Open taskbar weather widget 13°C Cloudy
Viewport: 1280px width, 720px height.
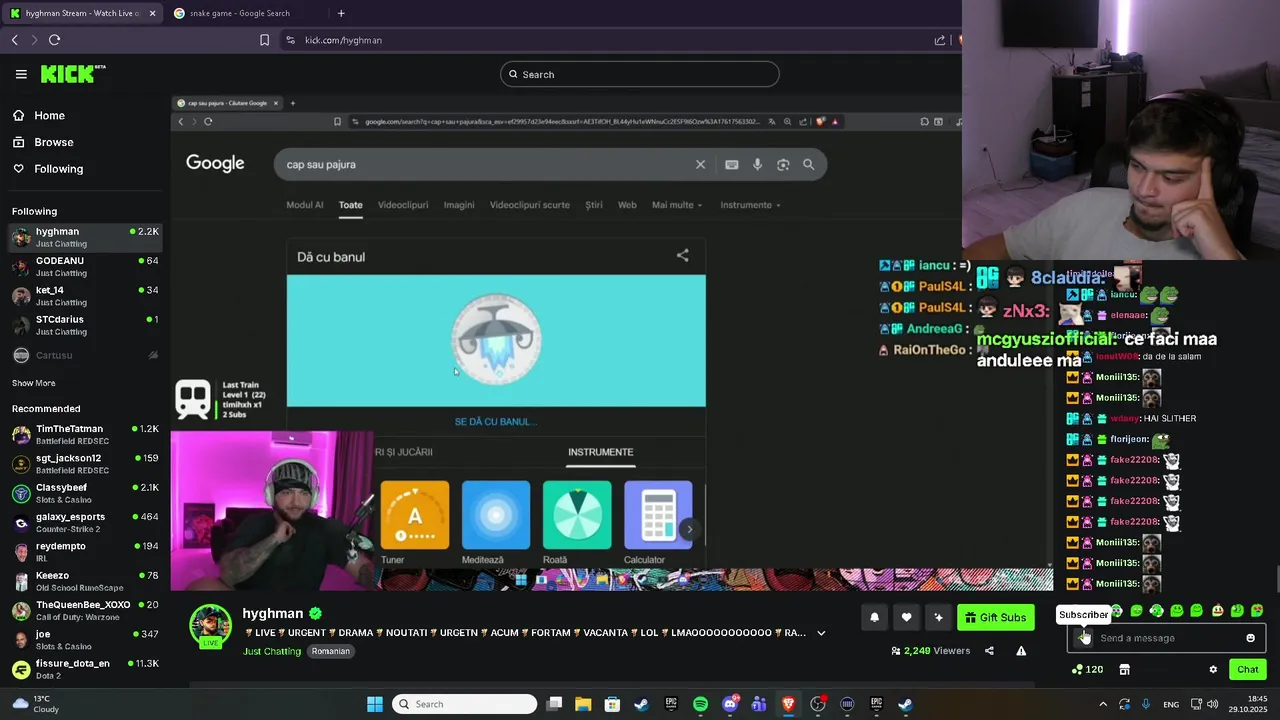[36, 704]
